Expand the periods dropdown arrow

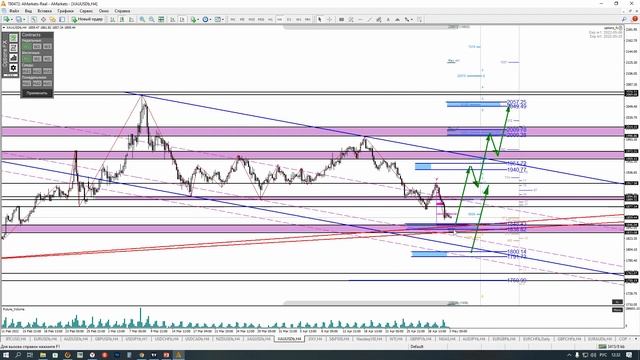[211, 20]
